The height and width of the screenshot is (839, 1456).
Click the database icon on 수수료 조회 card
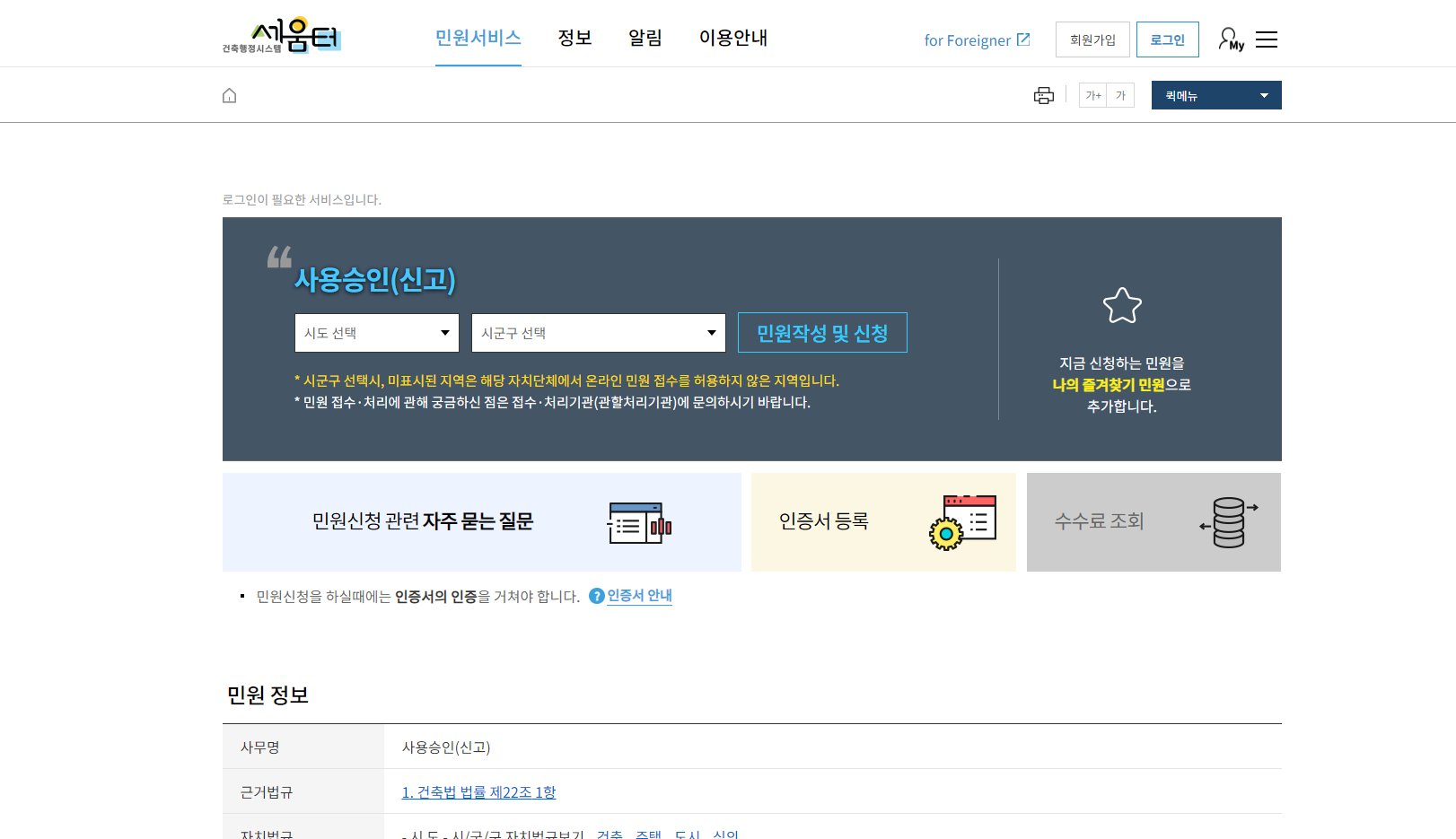1230,522
